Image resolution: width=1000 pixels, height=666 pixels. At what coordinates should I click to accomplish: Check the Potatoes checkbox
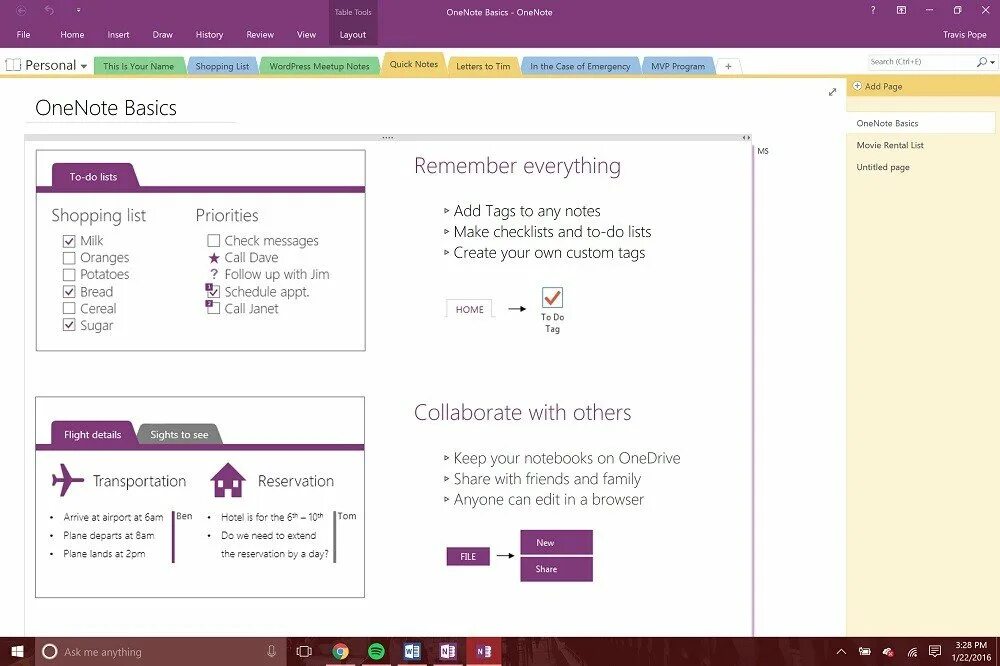click(x=69, y=275)
